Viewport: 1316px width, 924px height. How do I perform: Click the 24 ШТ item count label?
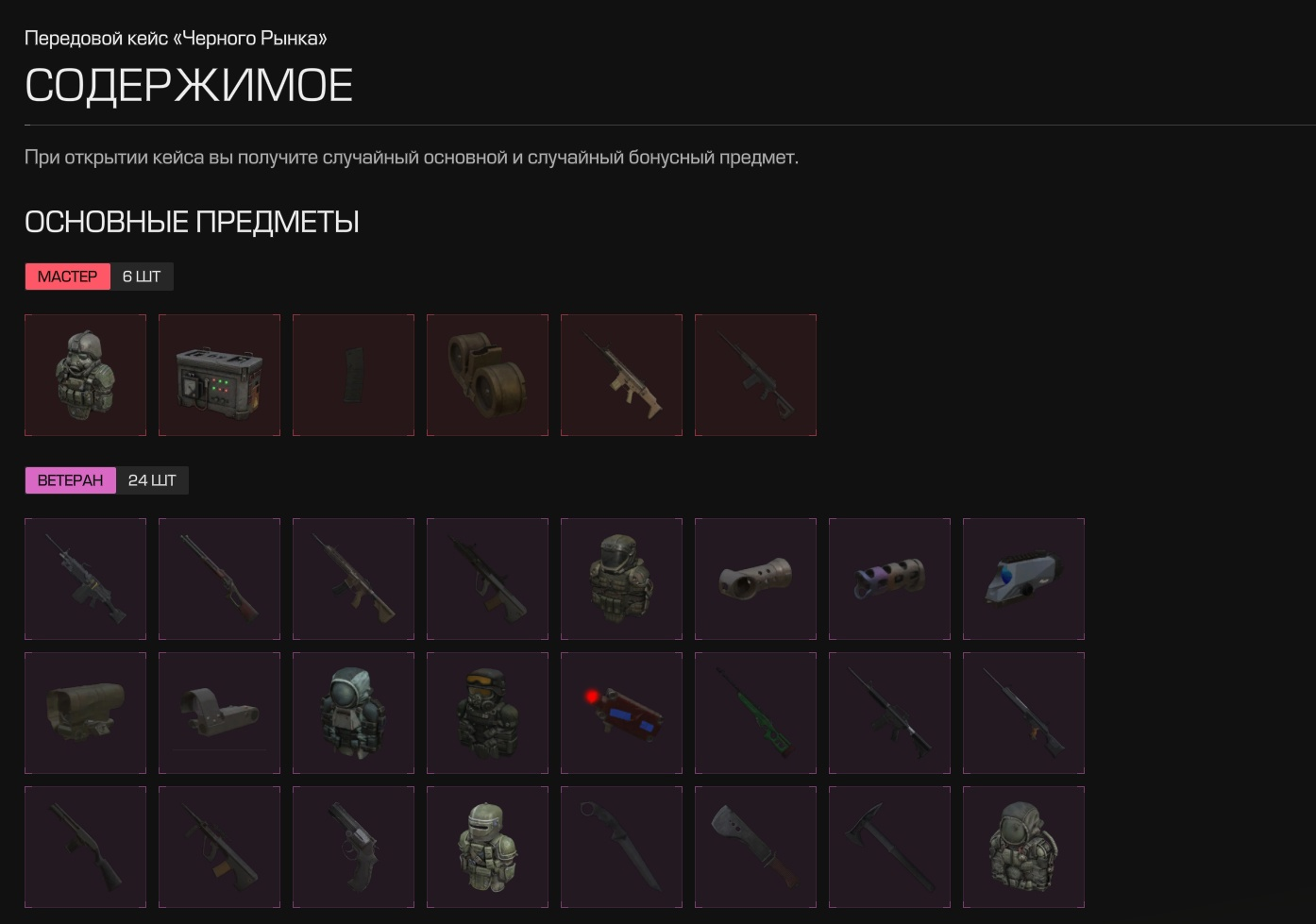(x=152, y=480)
